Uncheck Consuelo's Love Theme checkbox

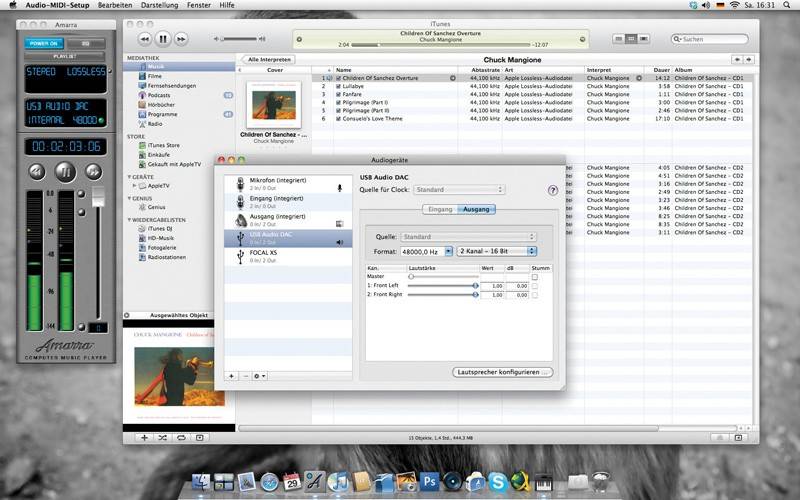338,119
